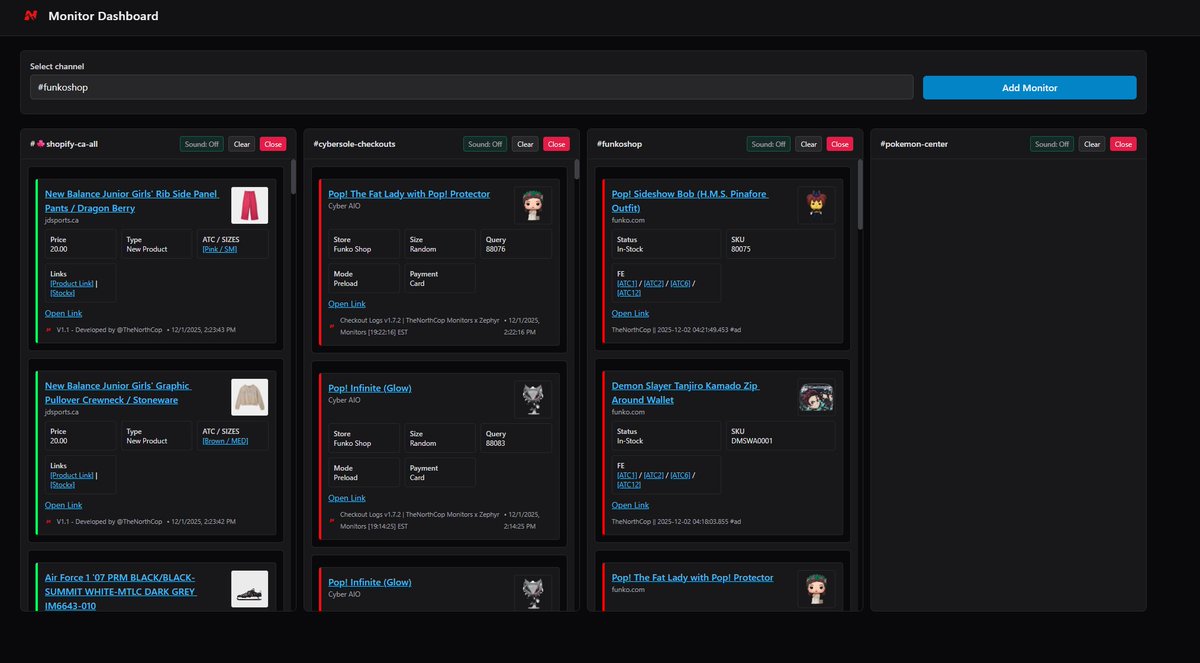Open Pop! Infinite (Glow) title with Query 88083
The height and width of the screenshot is (663, 1200).
click(370, 388)
